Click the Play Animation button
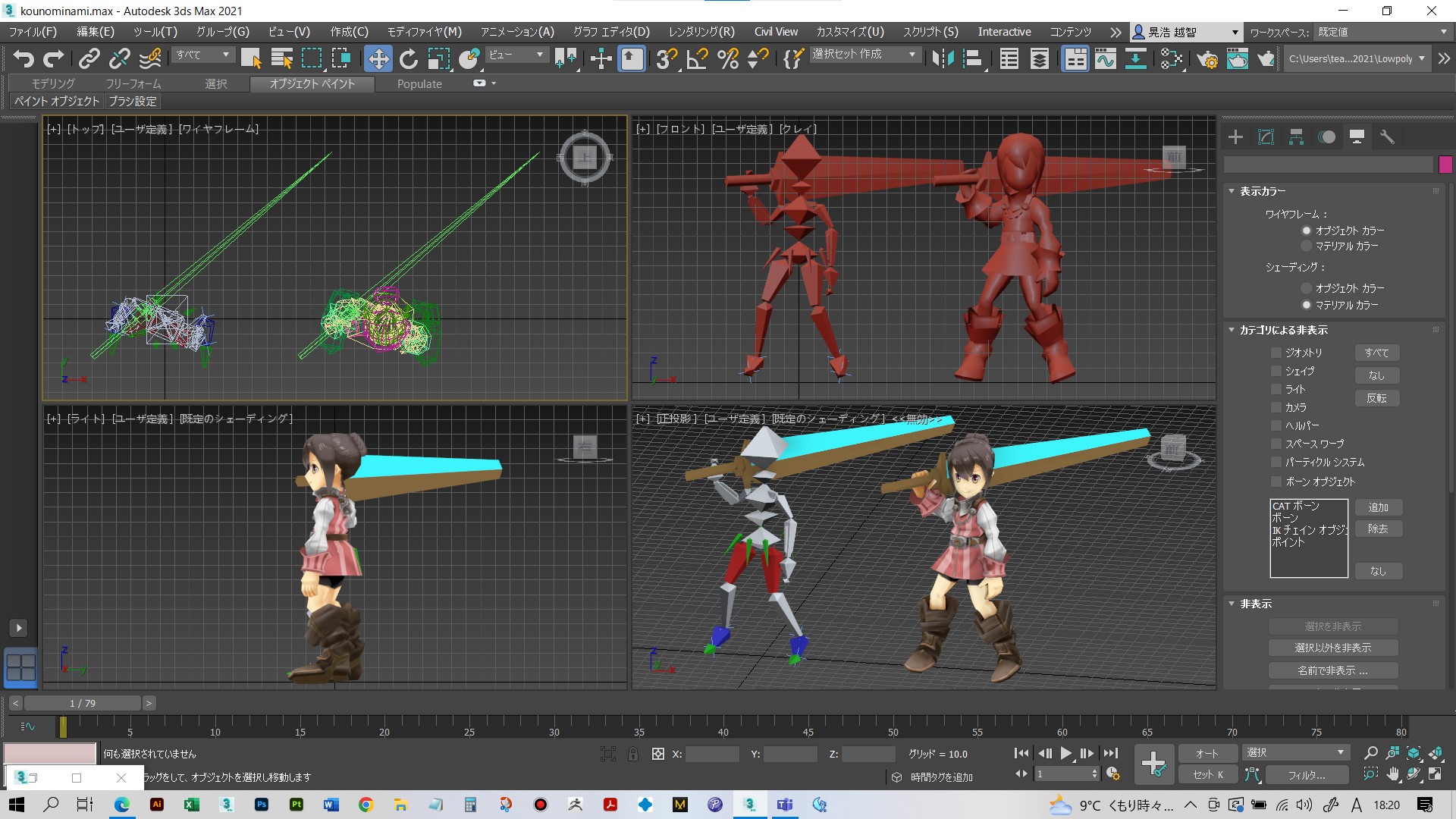This screenshot has width=1456, height=819. coord(1065,753)
